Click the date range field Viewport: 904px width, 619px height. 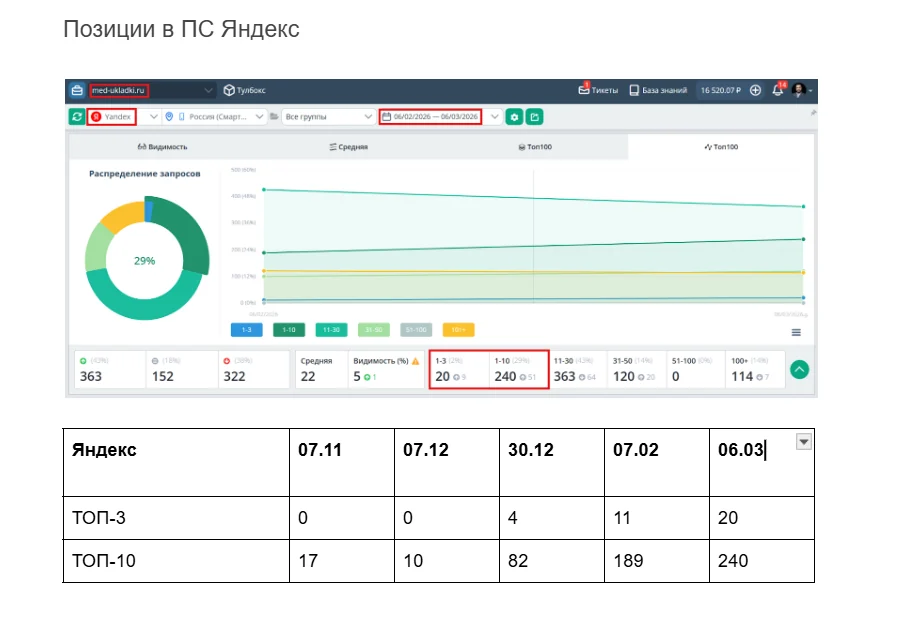pos(431,117)
